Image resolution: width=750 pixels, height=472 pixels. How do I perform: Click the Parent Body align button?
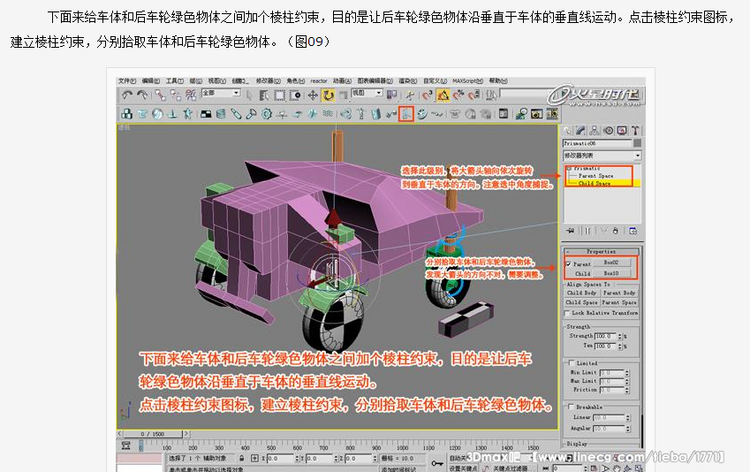[619, 293]
